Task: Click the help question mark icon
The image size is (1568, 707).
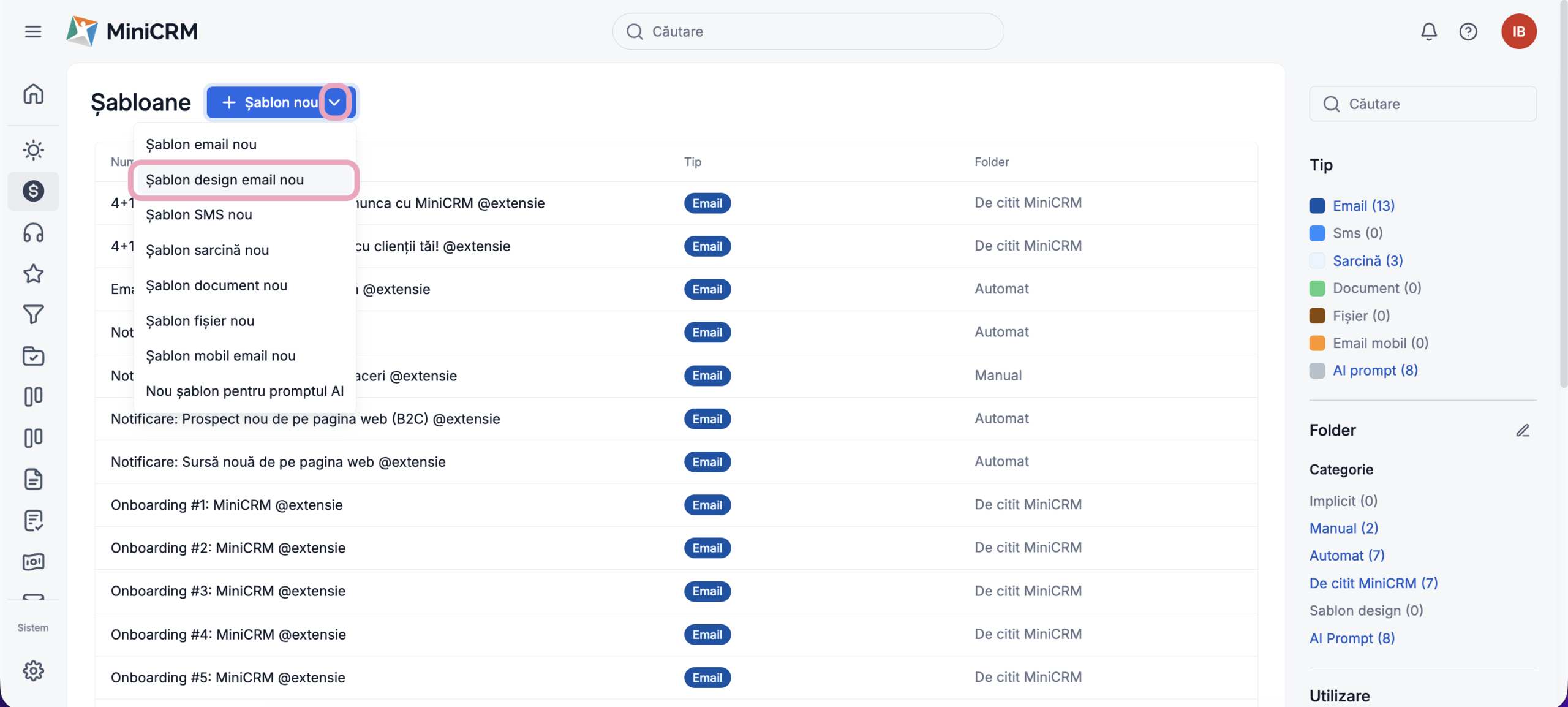Action: (1468, 31)
